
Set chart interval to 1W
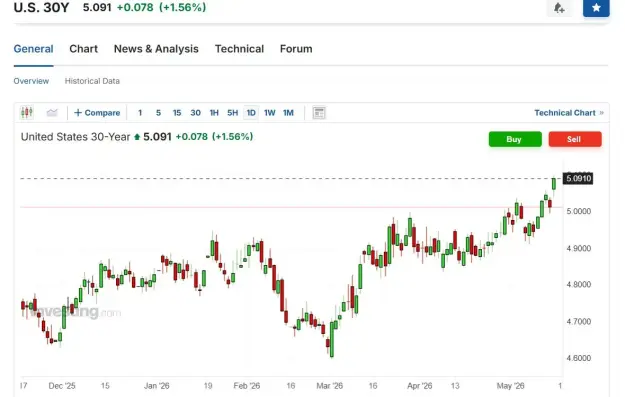coord(269,113)
